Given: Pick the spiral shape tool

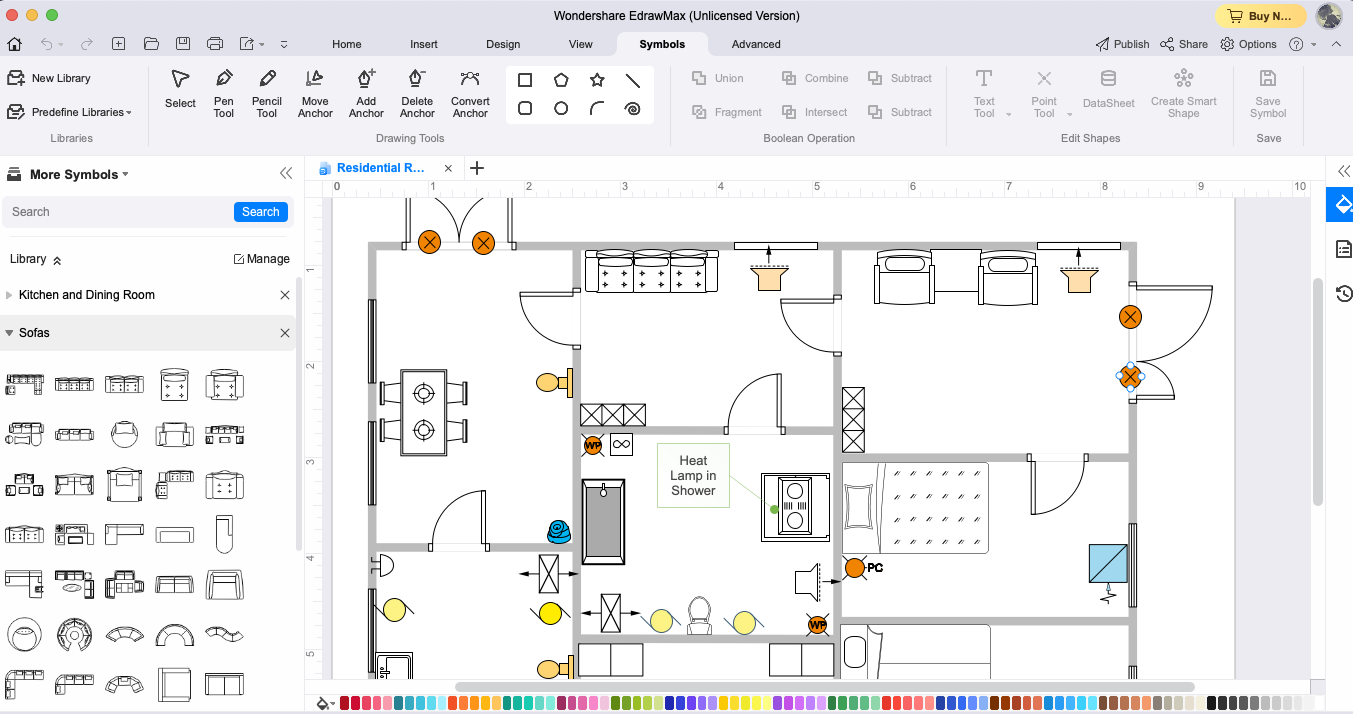Looking at the screenshot, I should click(632, 108).
